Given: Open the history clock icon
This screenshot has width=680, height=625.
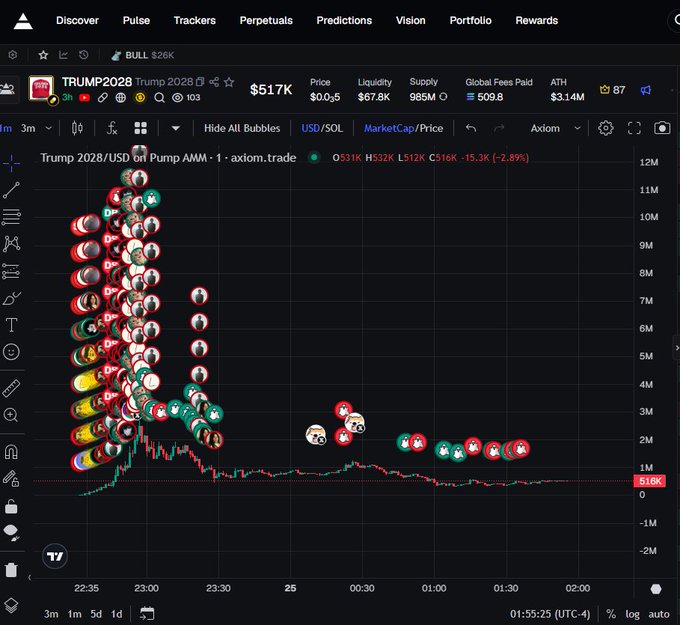Looking at the screenshot, I should point(83,55).
